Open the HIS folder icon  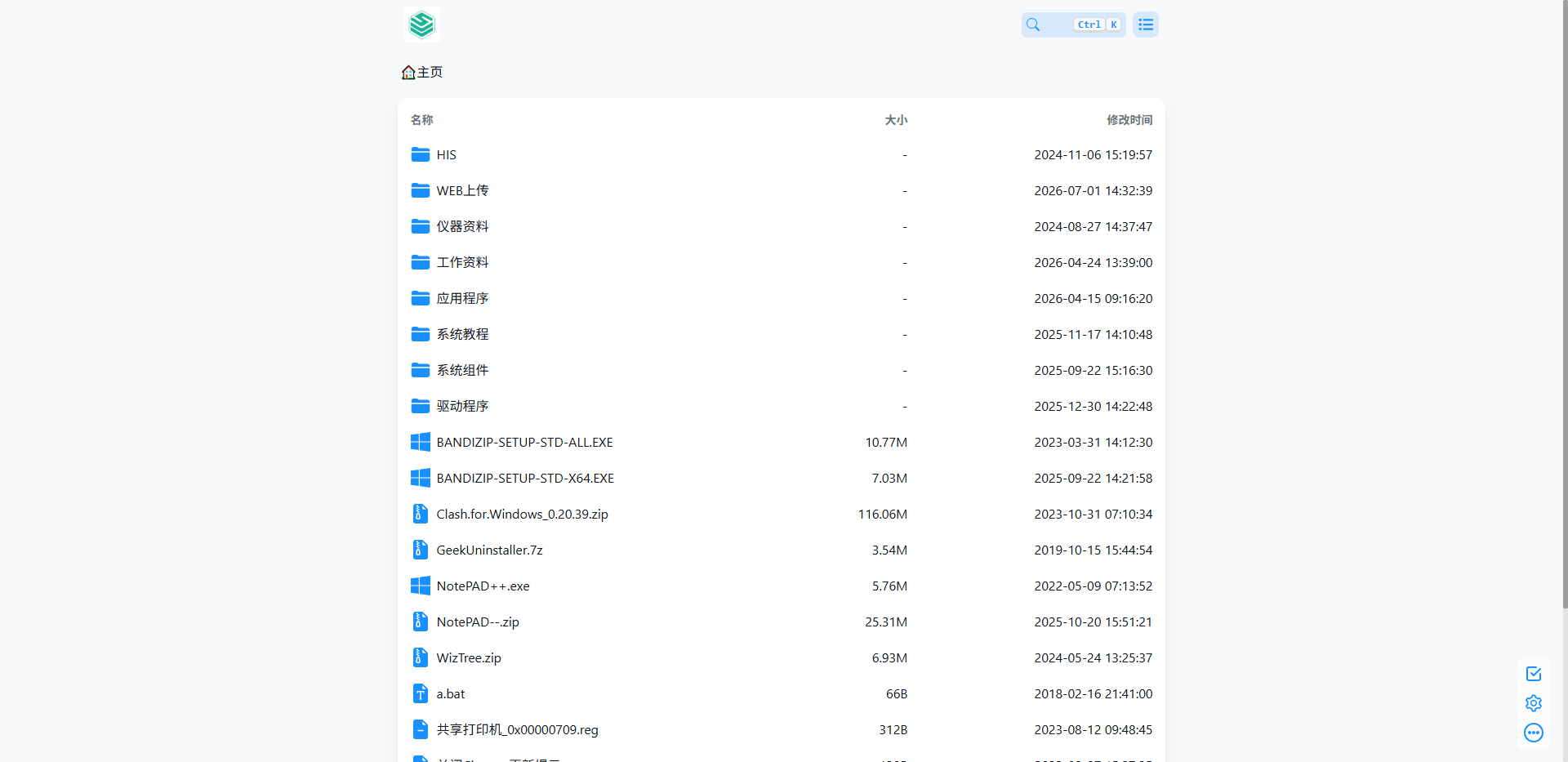[420, 154]
